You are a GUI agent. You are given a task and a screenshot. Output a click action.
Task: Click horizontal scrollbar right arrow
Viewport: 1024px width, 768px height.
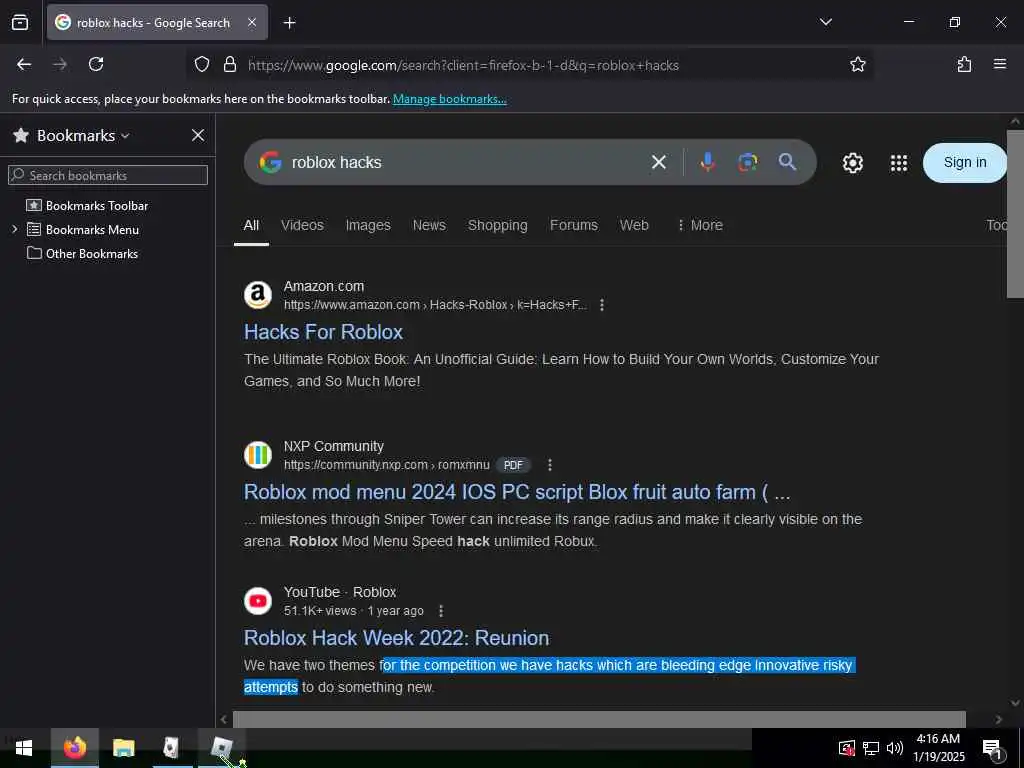tap(999, 720)
